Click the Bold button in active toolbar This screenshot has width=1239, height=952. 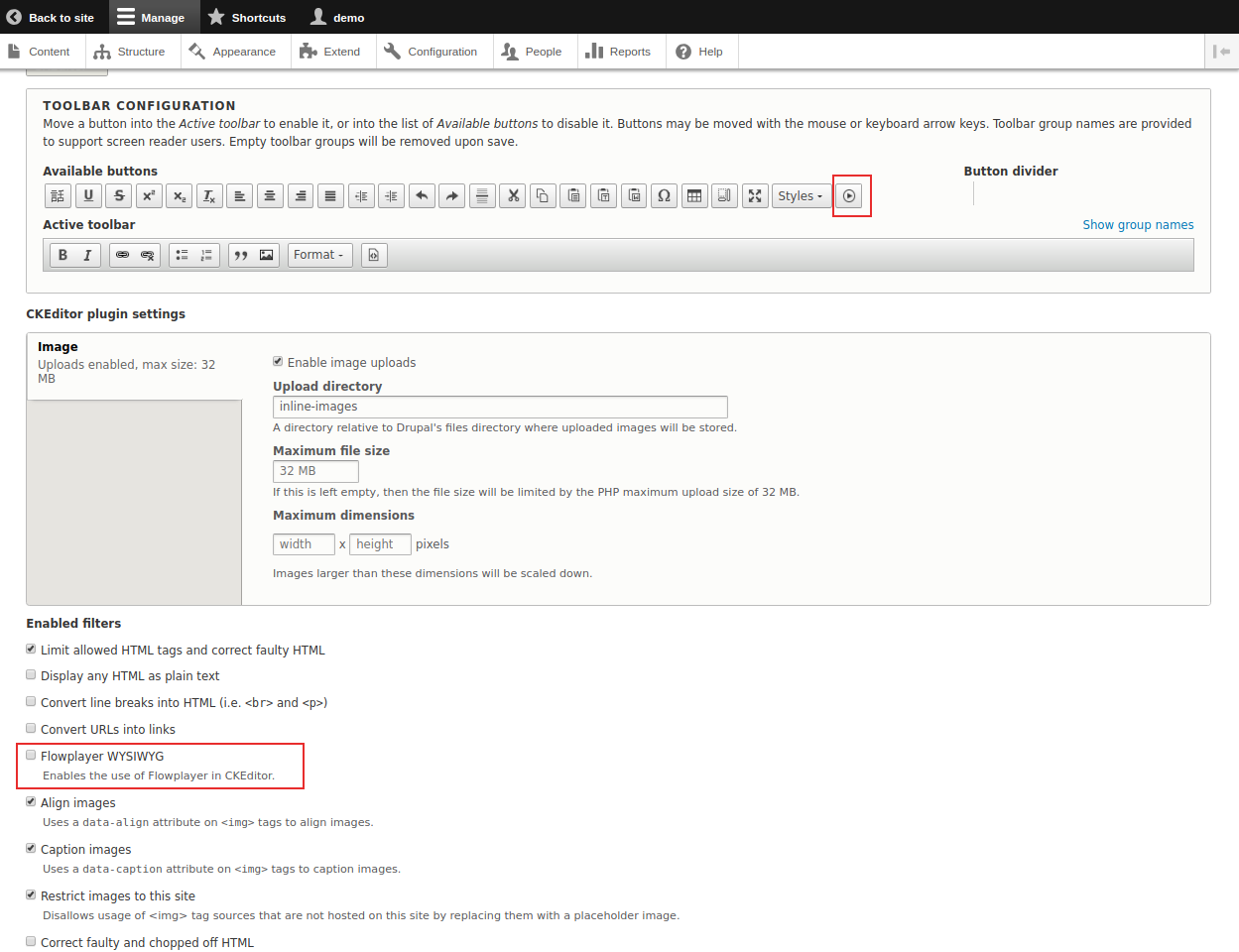tap(62, 256)
